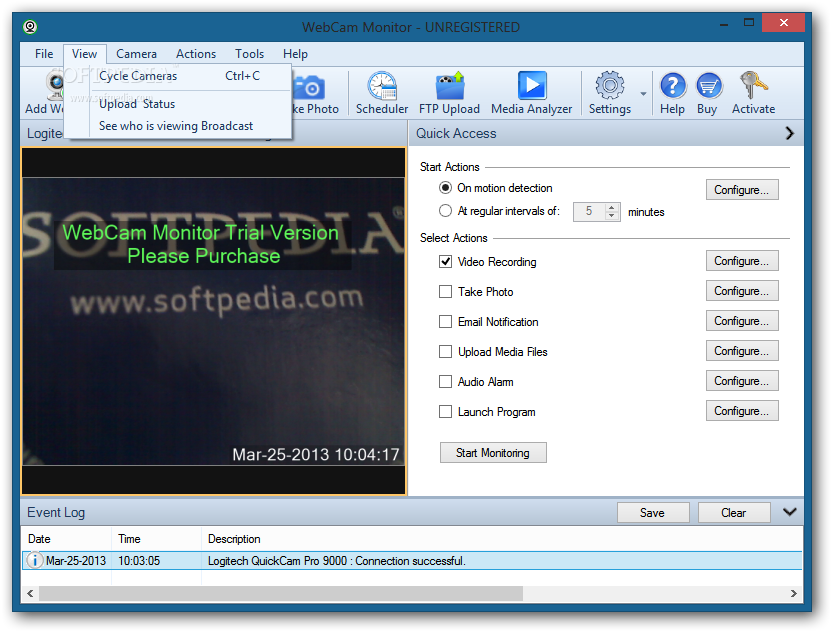This screenshot has height=632, width=832.
Task: Click the event log scroll left arrow
Action: (30, 593)
